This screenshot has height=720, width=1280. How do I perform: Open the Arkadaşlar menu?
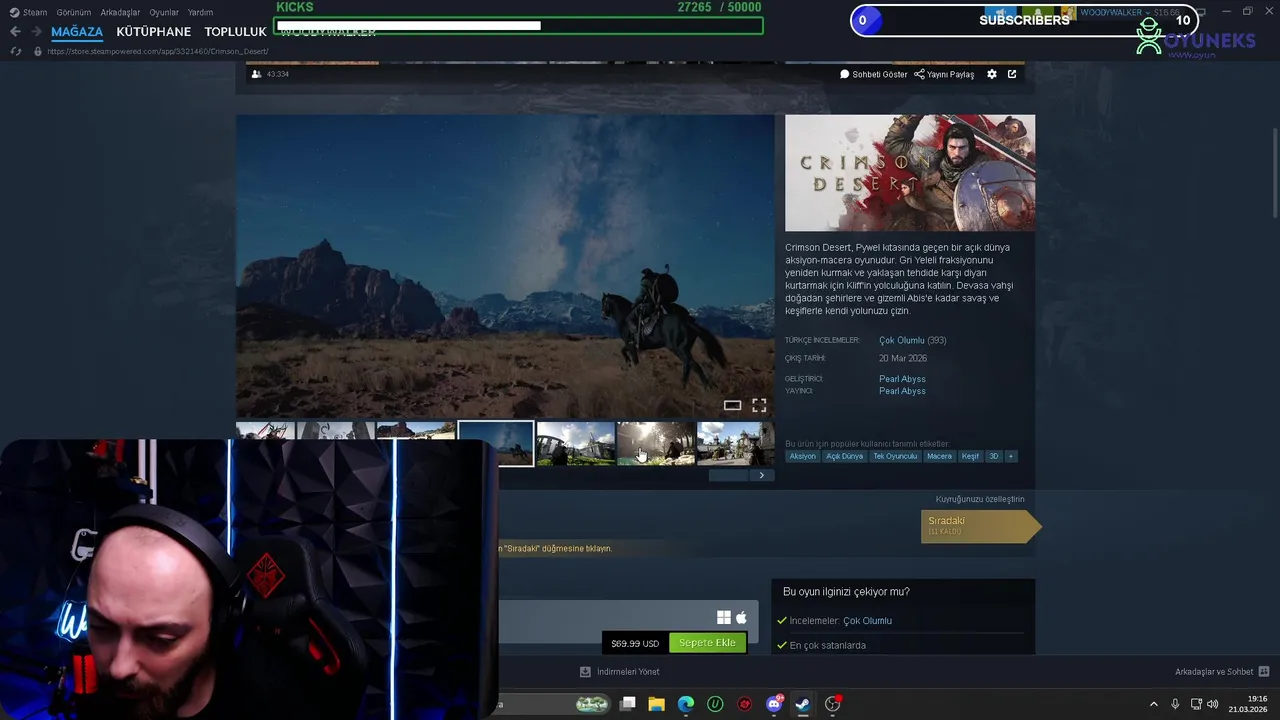[x=120, y=12]
